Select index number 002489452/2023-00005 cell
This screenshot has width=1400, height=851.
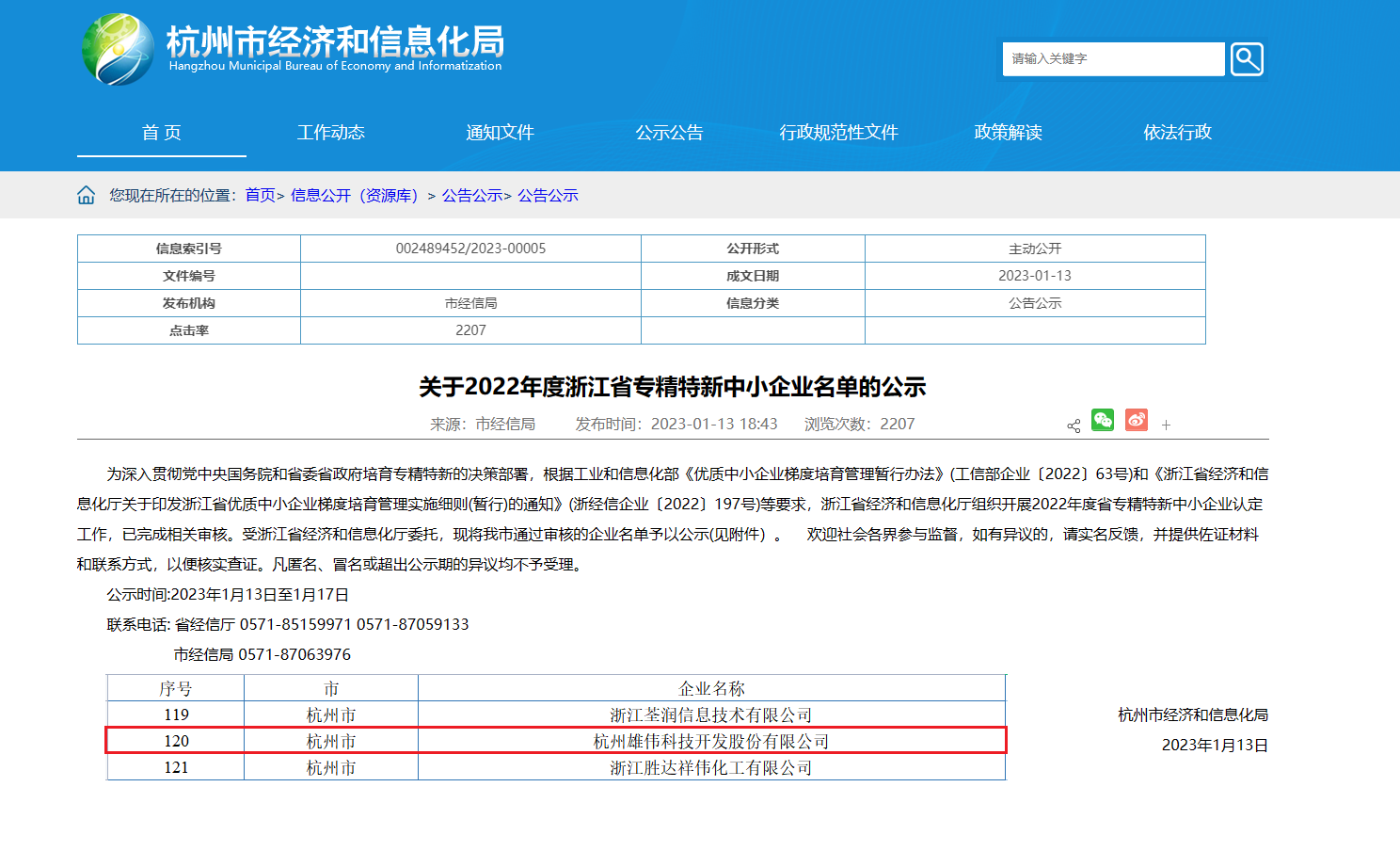point(470,249)
